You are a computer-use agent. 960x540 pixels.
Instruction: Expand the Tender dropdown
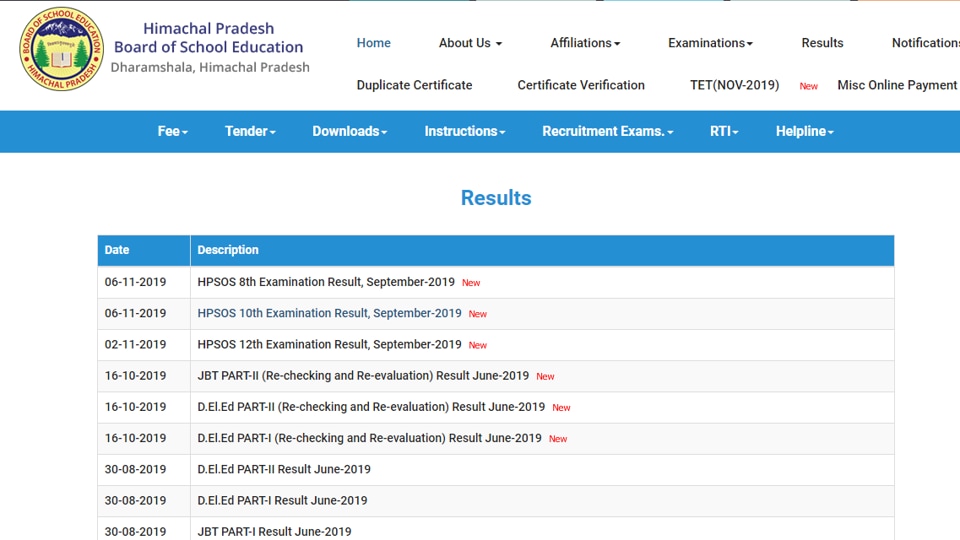click(250, 132)
